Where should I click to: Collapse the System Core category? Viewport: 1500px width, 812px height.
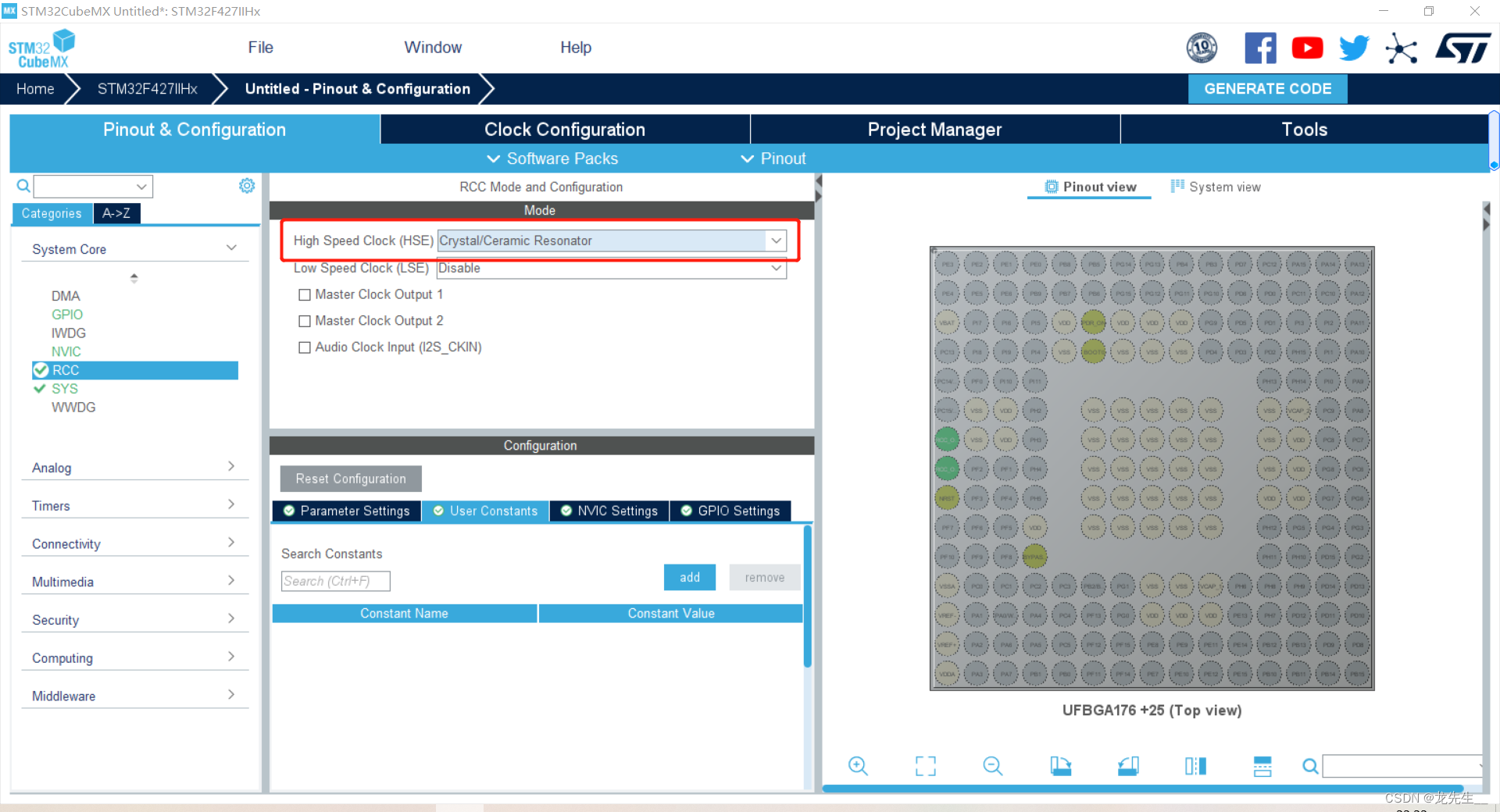coord(231,248)
